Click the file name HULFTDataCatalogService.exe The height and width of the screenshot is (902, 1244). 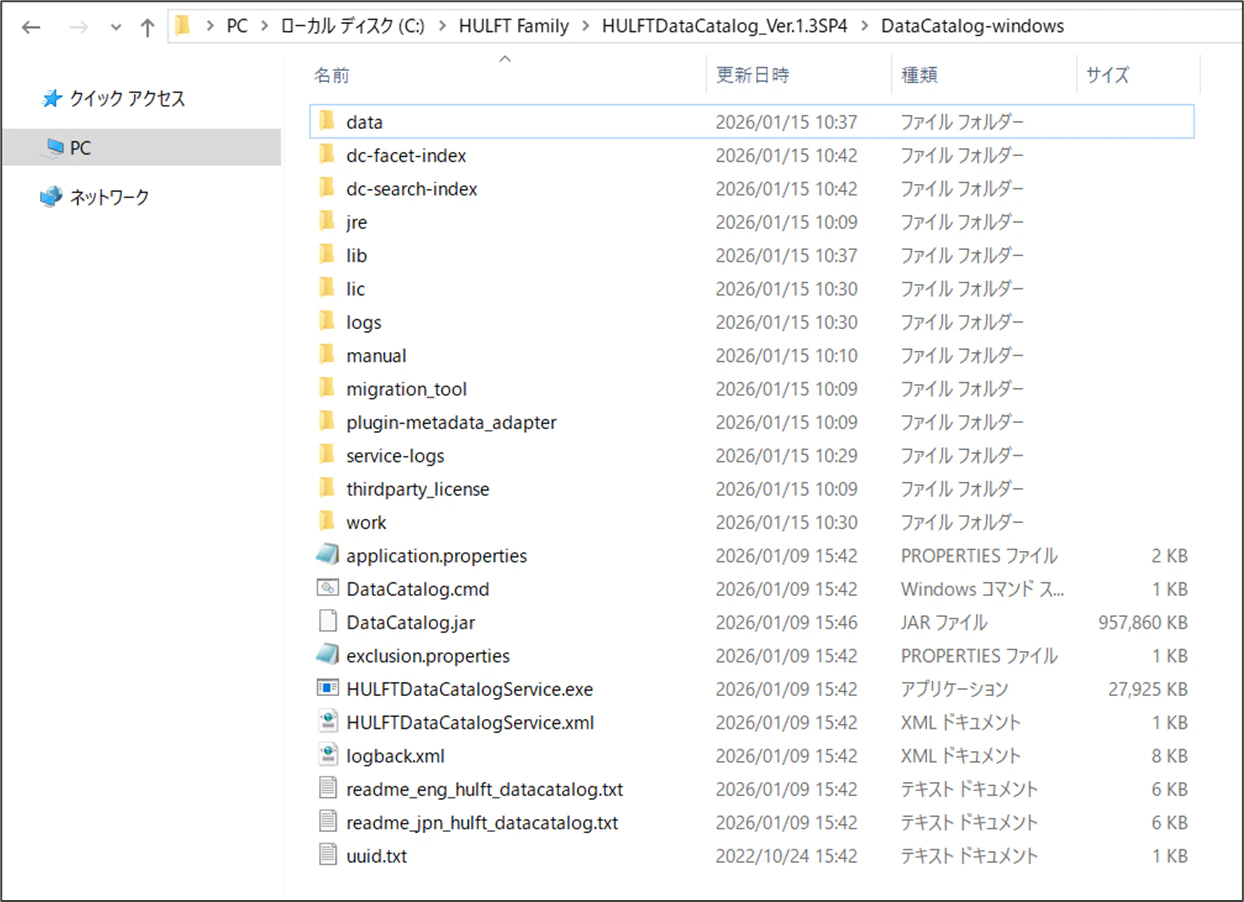pyautogui.click(x=469, y=689)
